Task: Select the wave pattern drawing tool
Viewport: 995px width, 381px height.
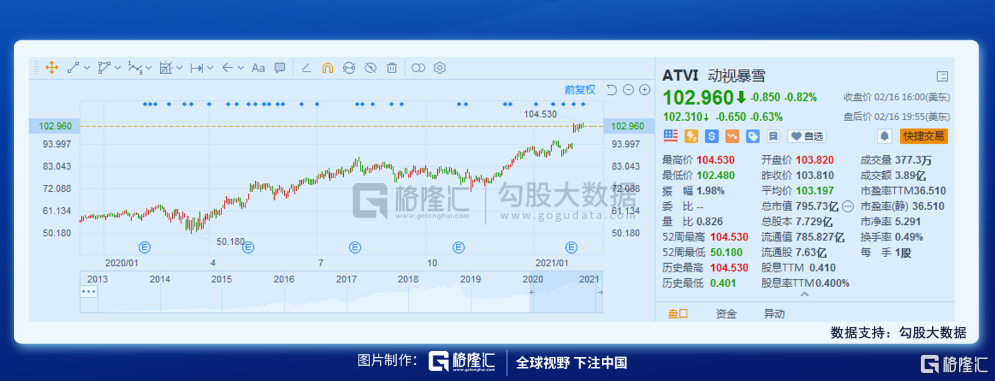Action: click(x=135, y=67)
